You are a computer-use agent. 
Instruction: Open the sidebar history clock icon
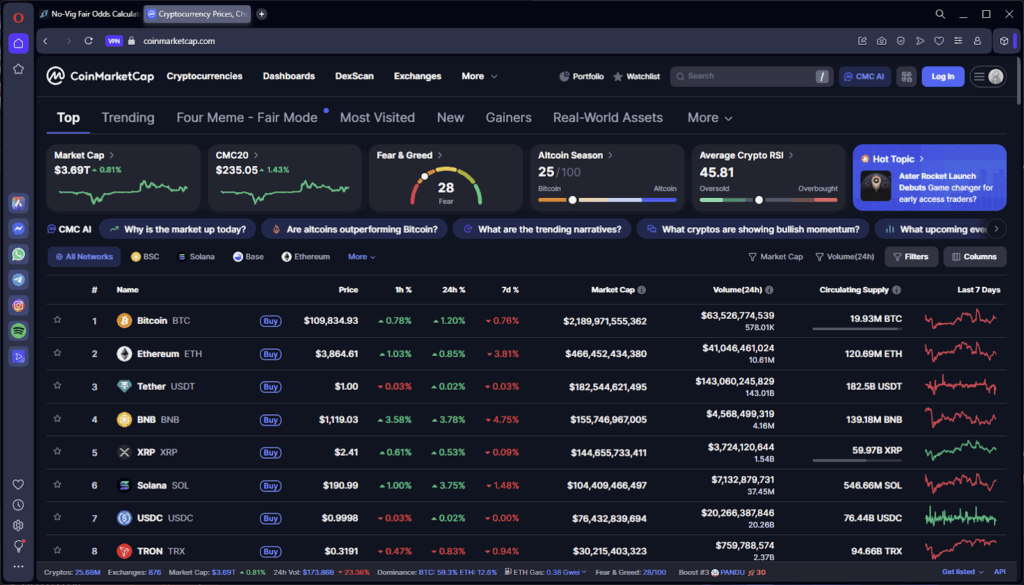pos(18,505)
